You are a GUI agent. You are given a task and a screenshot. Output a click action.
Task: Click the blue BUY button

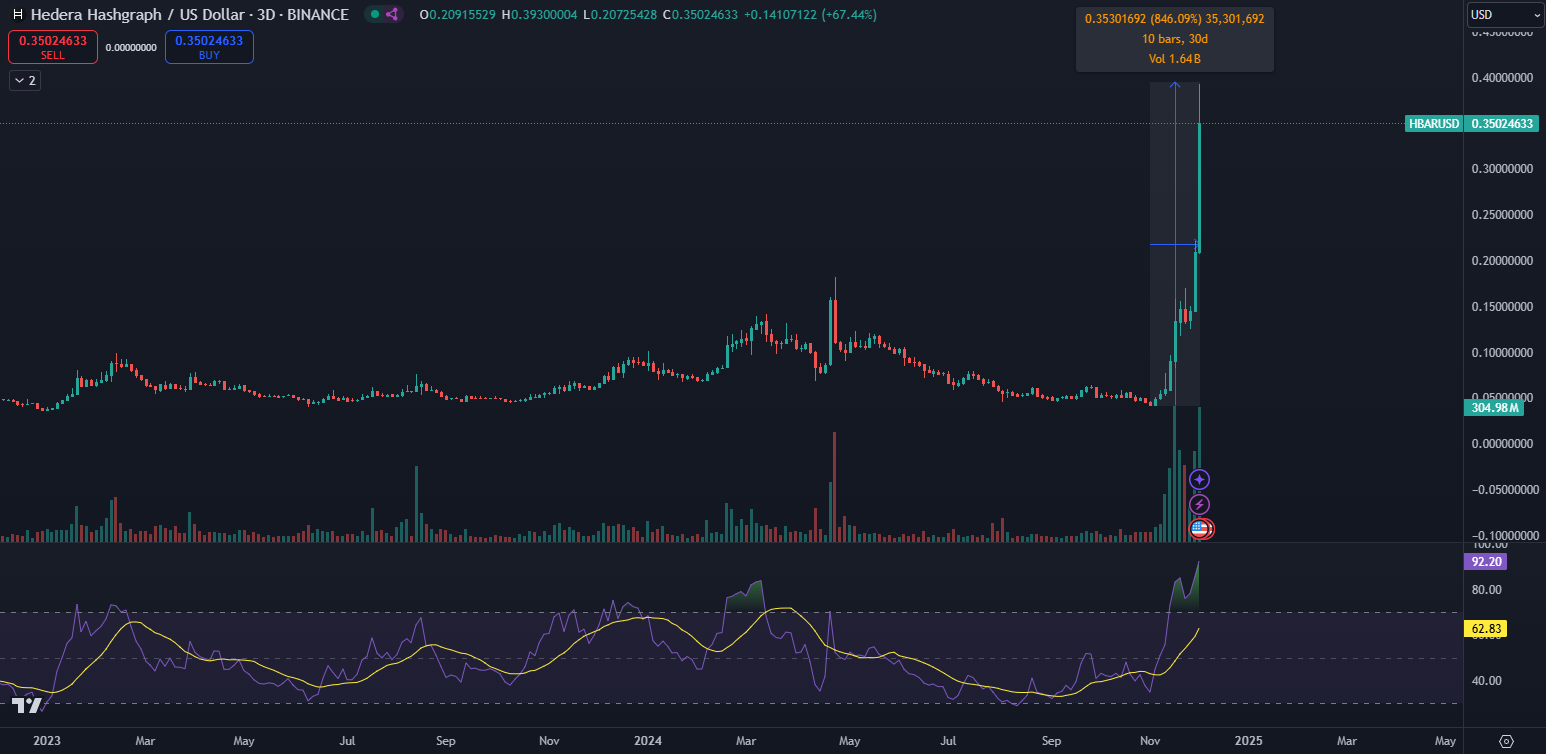point(209,47)
